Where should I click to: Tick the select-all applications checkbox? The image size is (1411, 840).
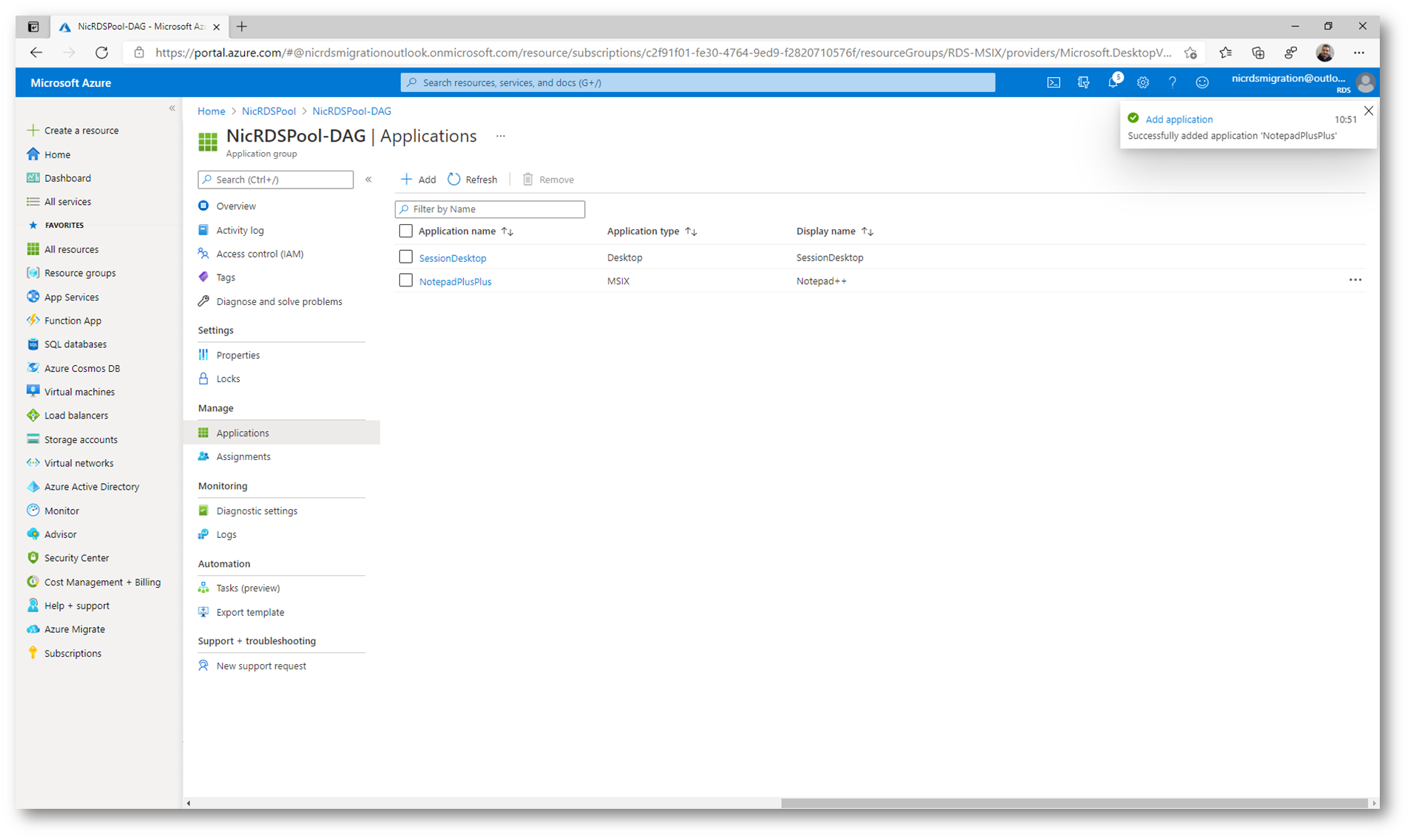pyautogui.click(x=405, y=231)
